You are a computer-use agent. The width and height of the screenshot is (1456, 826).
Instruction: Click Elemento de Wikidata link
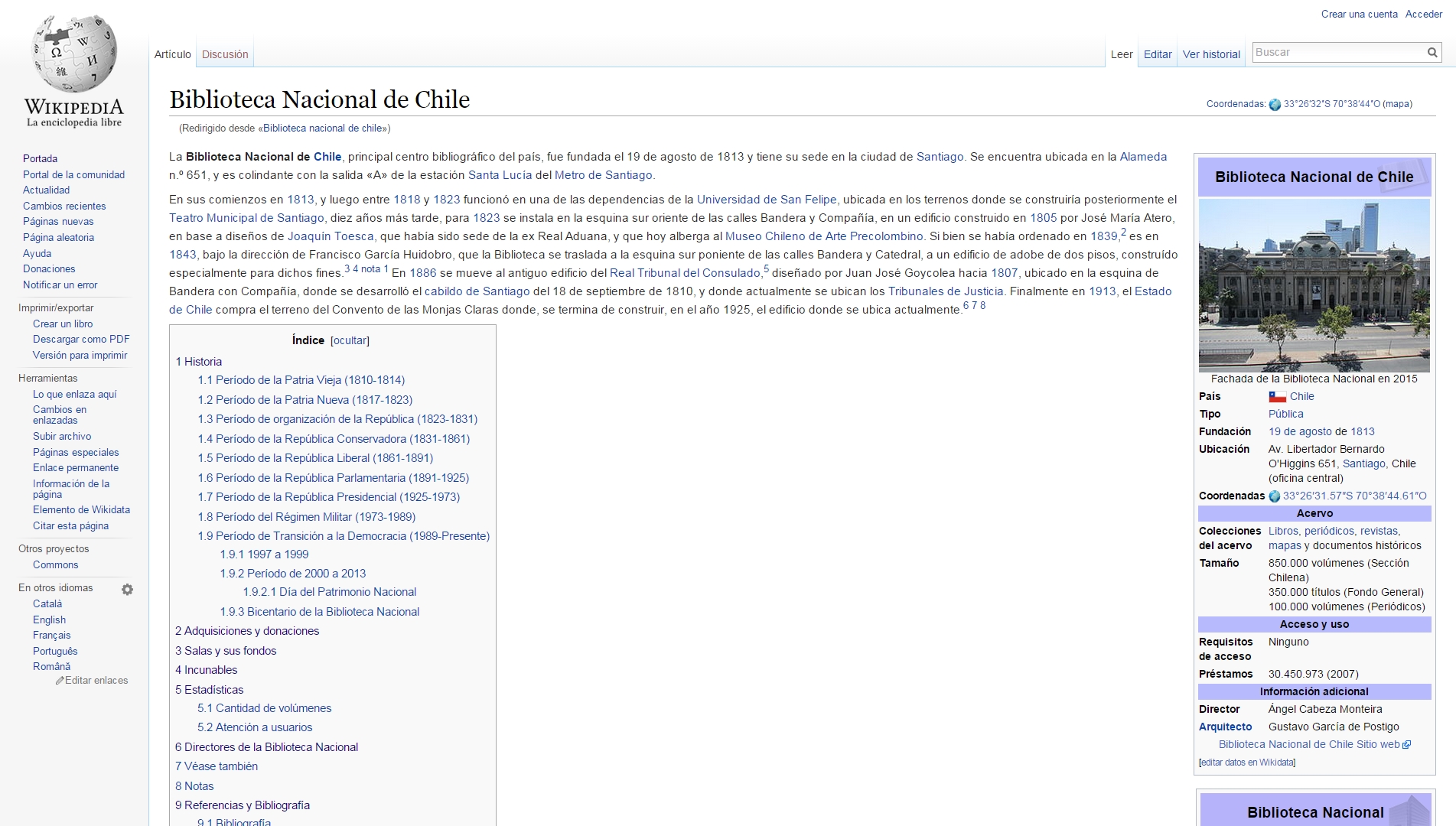81,509
